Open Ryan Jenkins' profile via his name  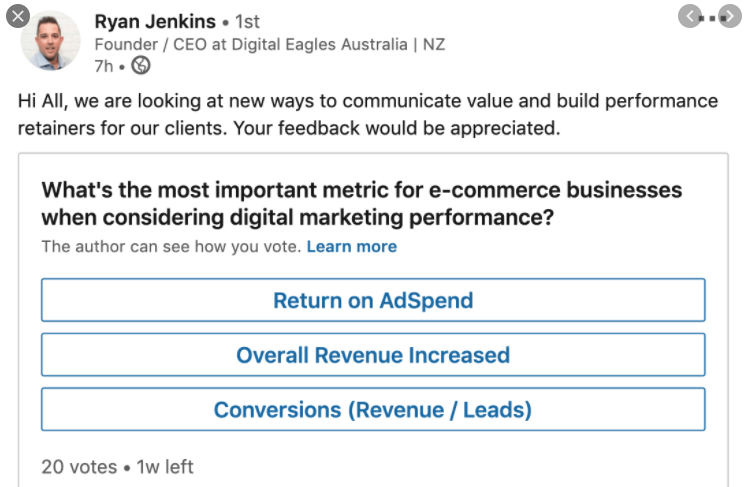(155, 21)
